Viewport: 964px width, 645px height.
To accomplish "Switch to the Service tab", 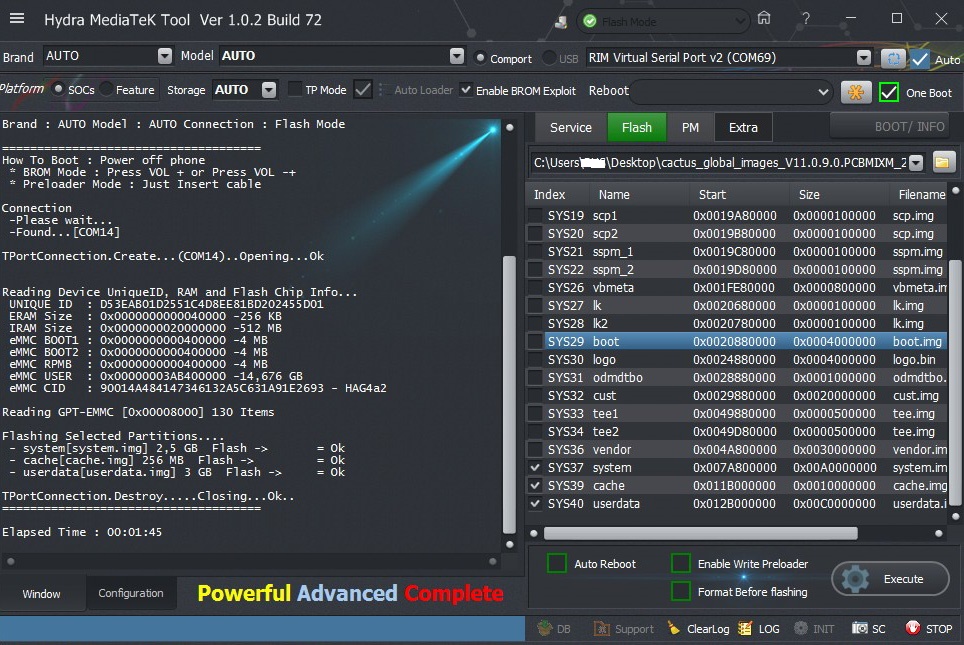I will [571, 127].
